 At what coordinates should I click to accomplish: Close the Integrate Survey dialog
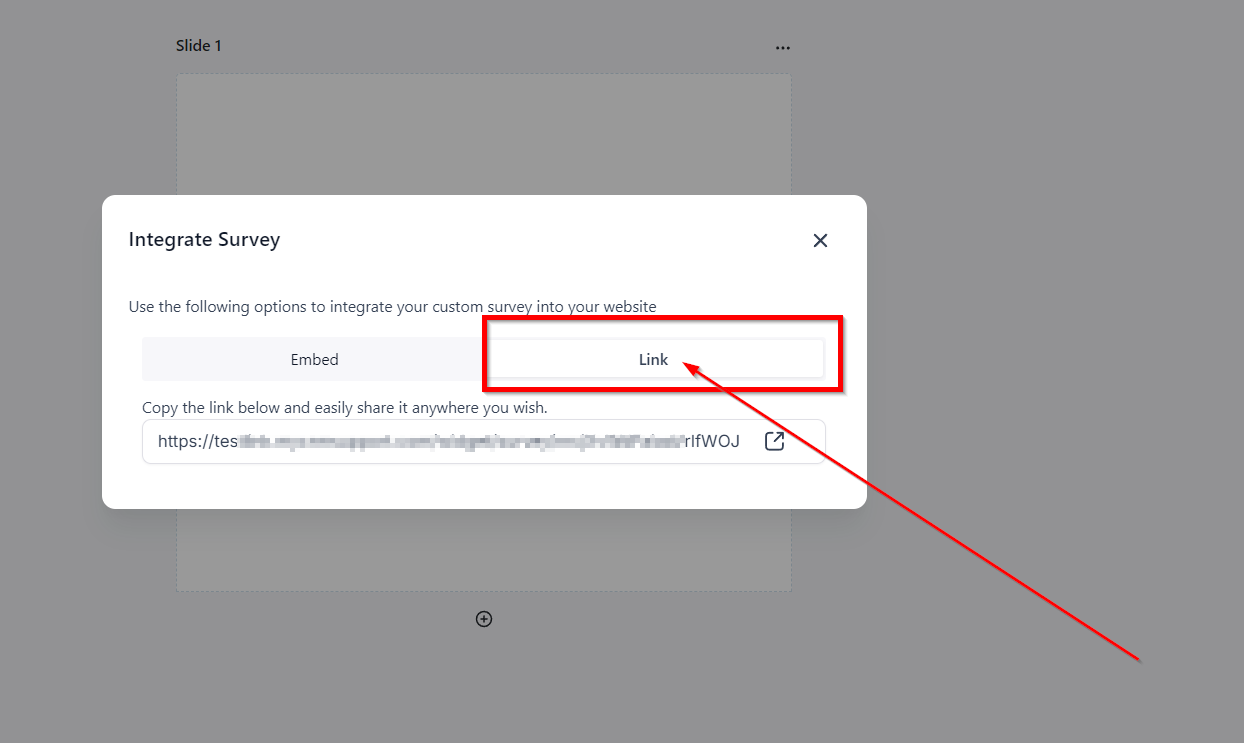(820, 240)
